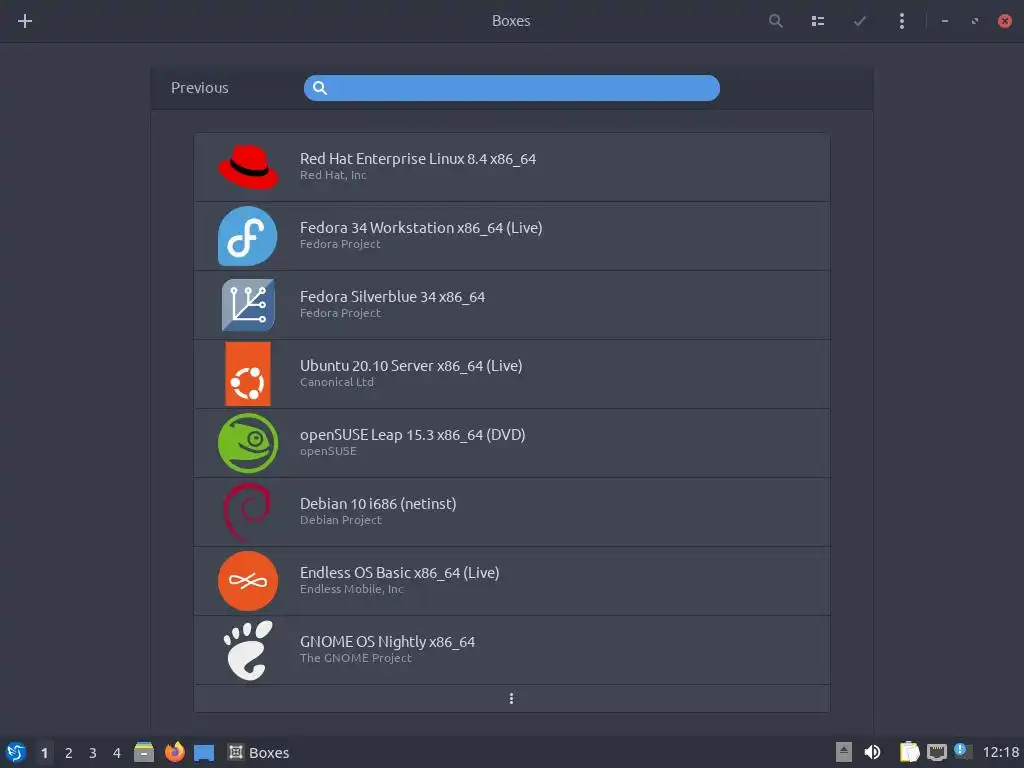The width and height of the screenshot is (1024, 768).
Task: Focus the blue OS search field
Action: pyautogui.click(x=511, y=88)
